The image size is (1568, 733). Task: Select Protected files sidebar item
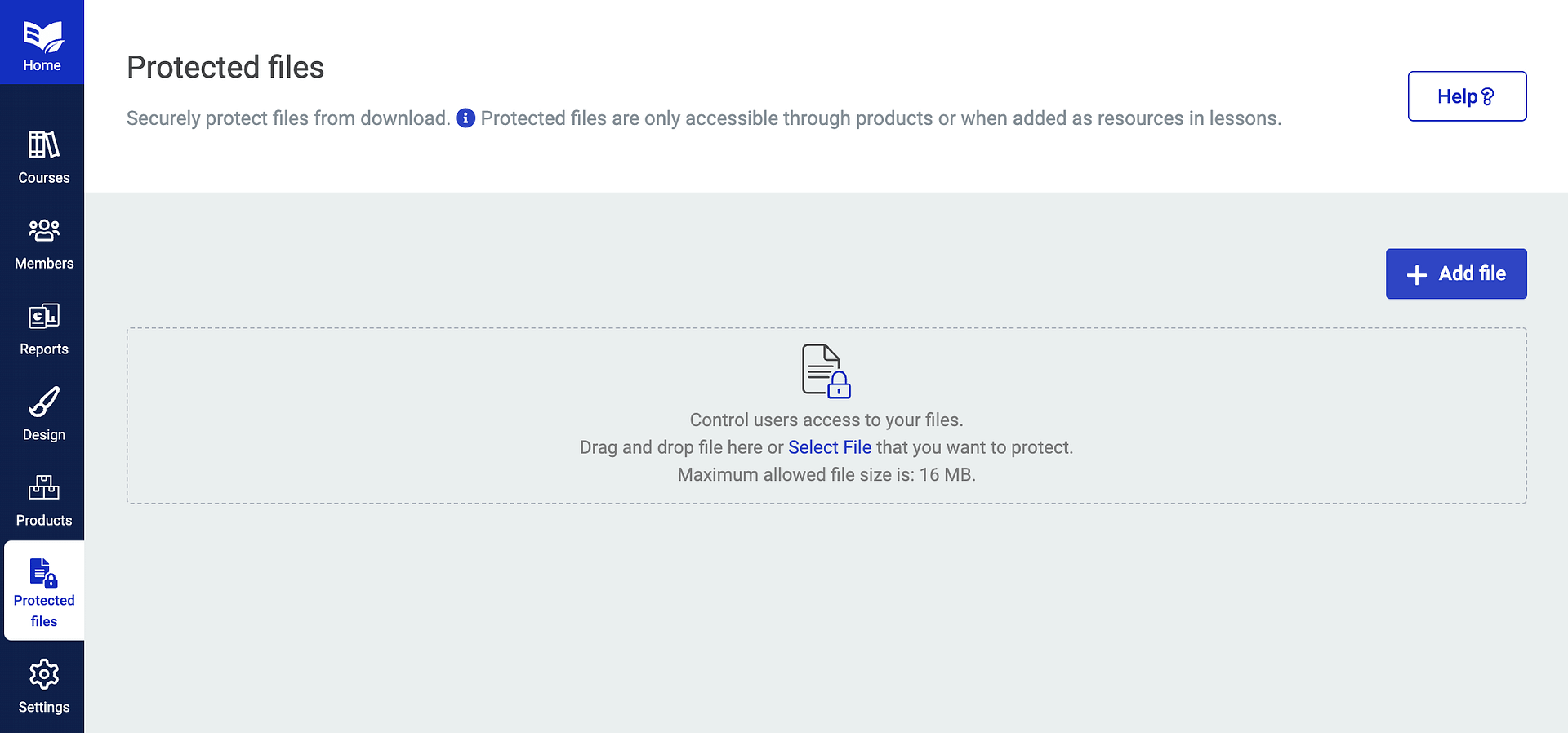click(x=44, y=591)
